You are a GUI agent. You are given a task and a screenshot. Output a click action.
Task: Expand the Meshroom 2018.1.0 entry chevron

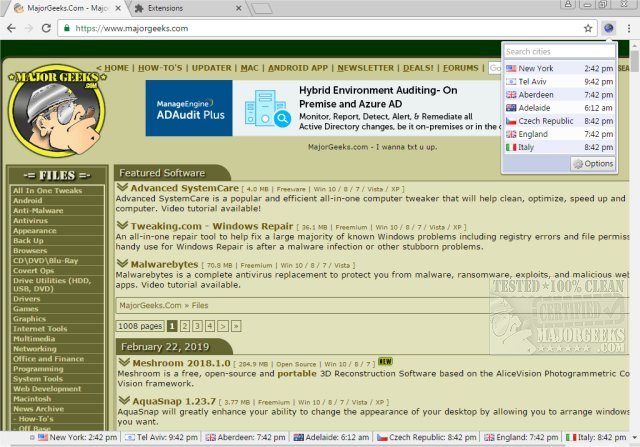123,361
